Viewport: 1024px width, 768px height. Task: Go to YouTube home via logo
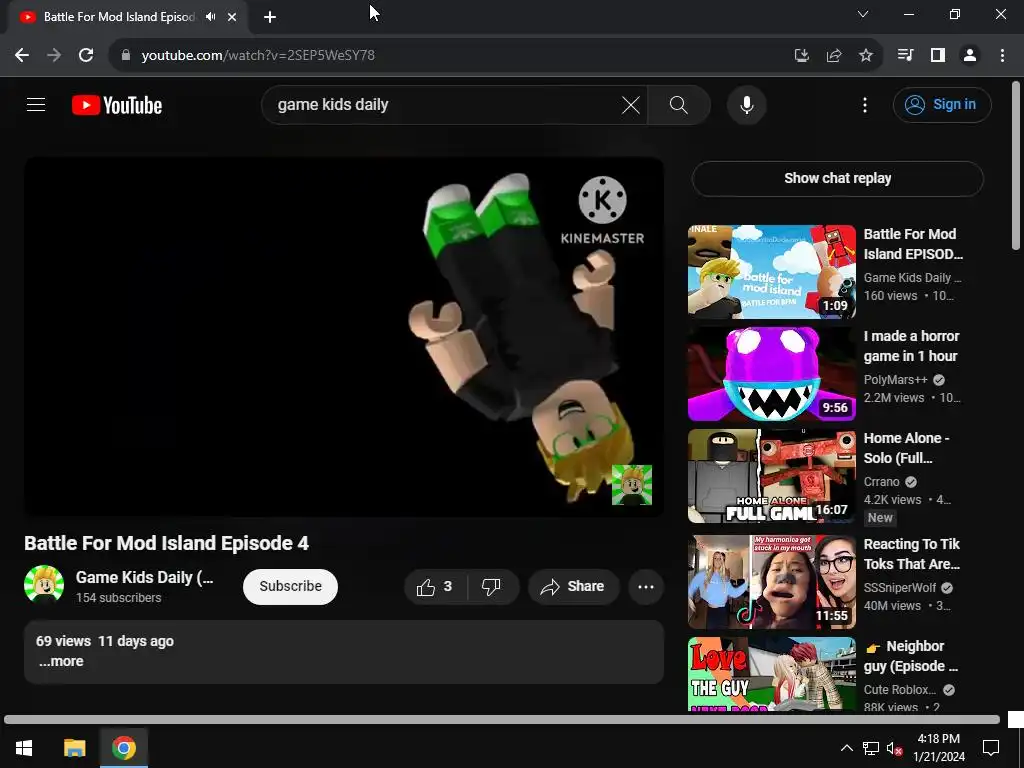[x=117, y=105]
